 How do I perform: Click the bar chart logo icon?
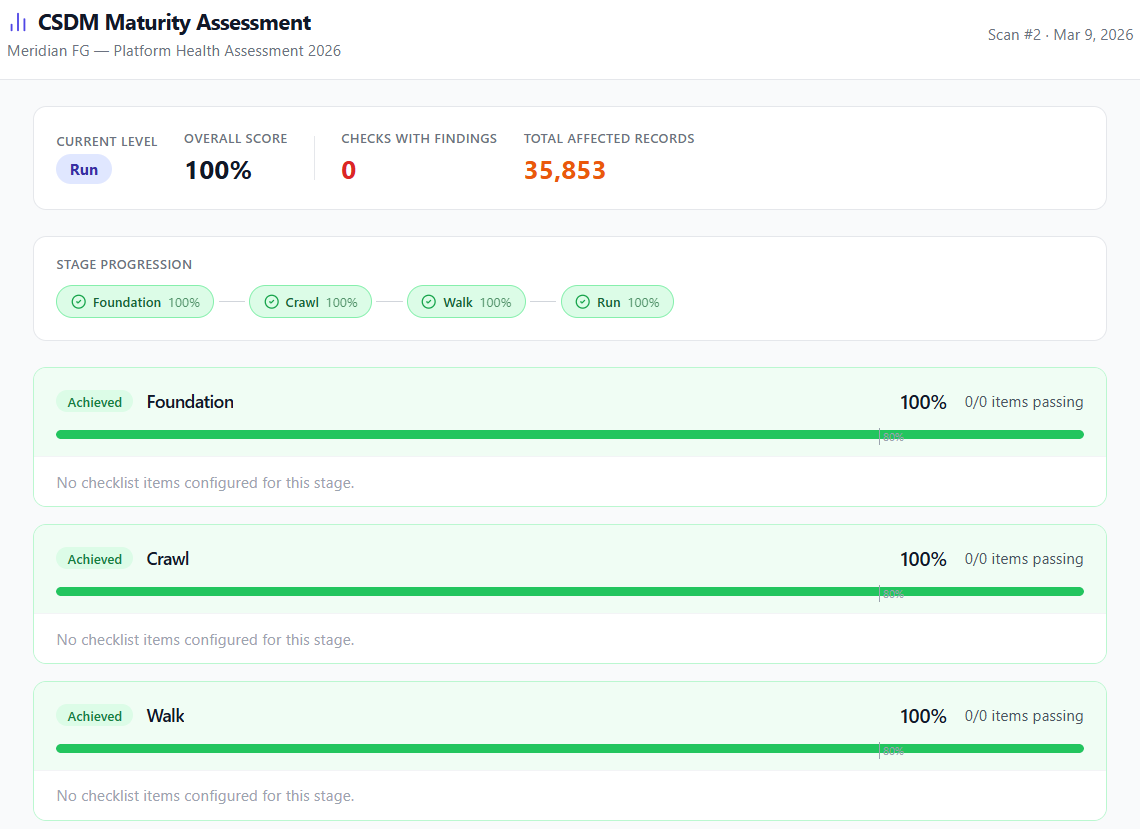click(x=18, y=23)
